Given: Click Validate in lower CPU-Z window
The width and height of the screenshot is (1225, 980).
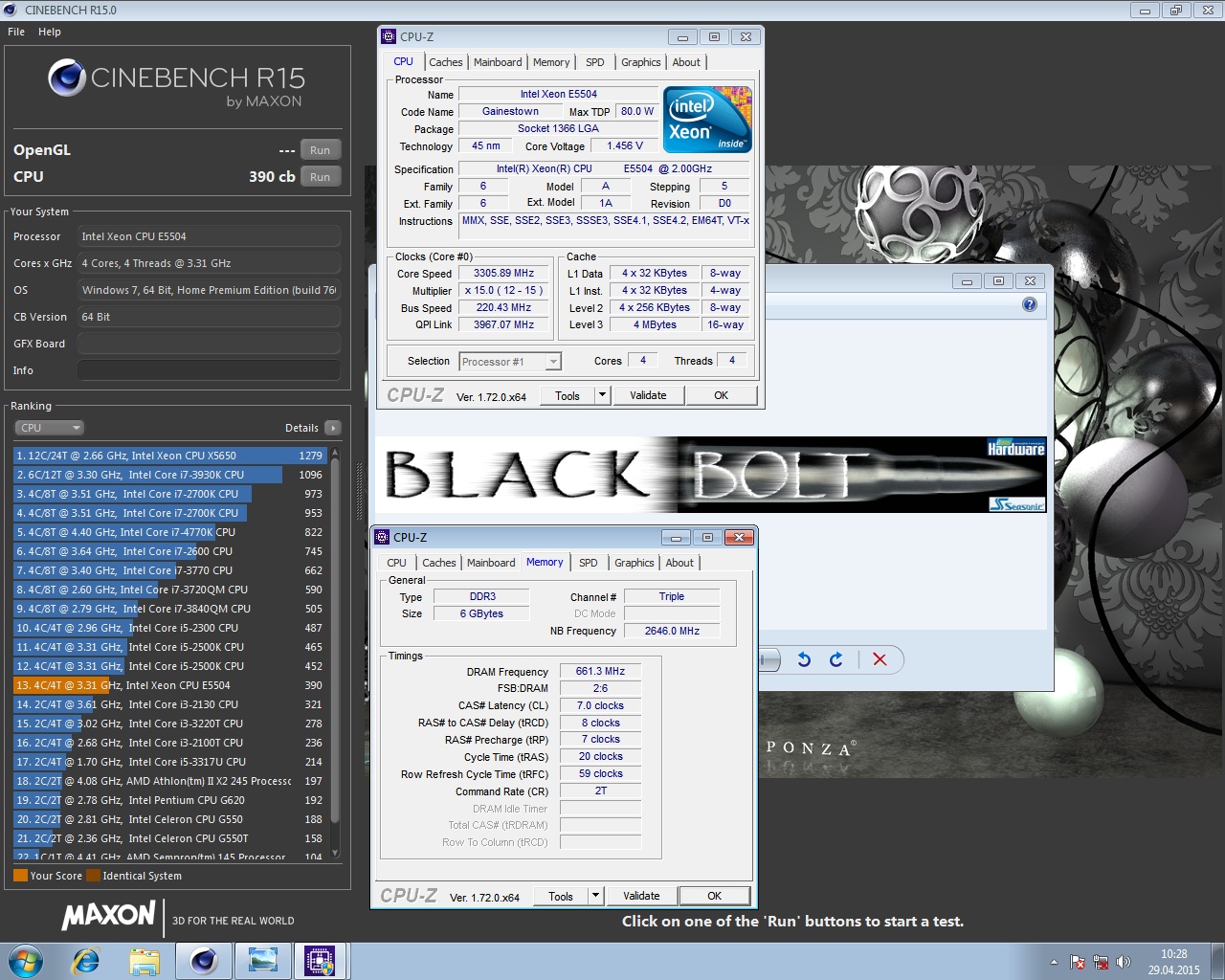Looking at the screenshot, I should point(641,896).
